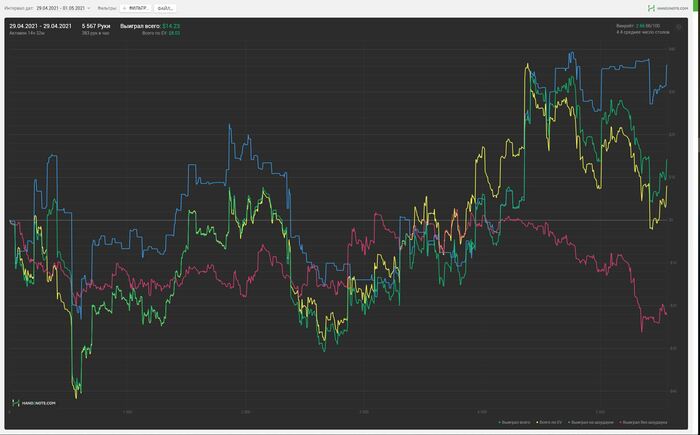Open the date interval dropdown
This screenshot has width=700, height=435.
coord(63,8)
